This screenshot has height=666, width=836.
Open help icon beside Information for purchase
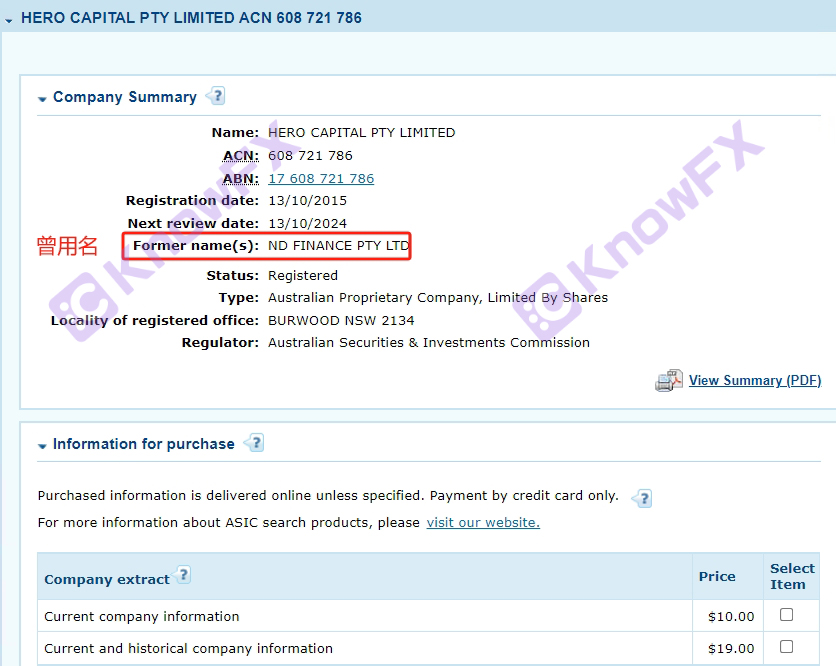point(254,443)
